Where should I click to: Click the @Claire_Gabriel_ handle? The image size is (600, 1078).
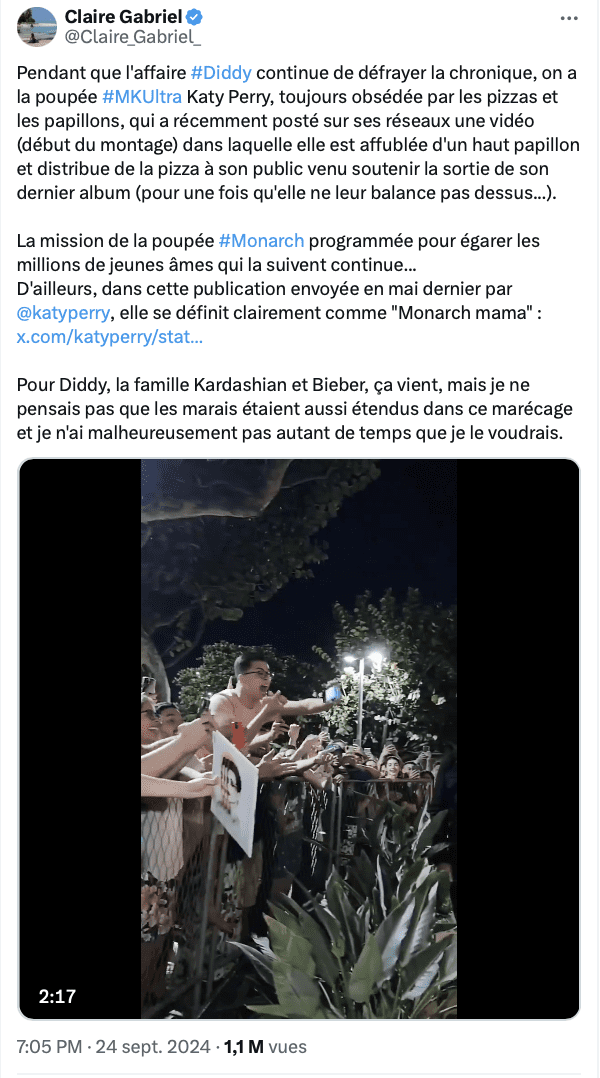(x=133, y=38)
